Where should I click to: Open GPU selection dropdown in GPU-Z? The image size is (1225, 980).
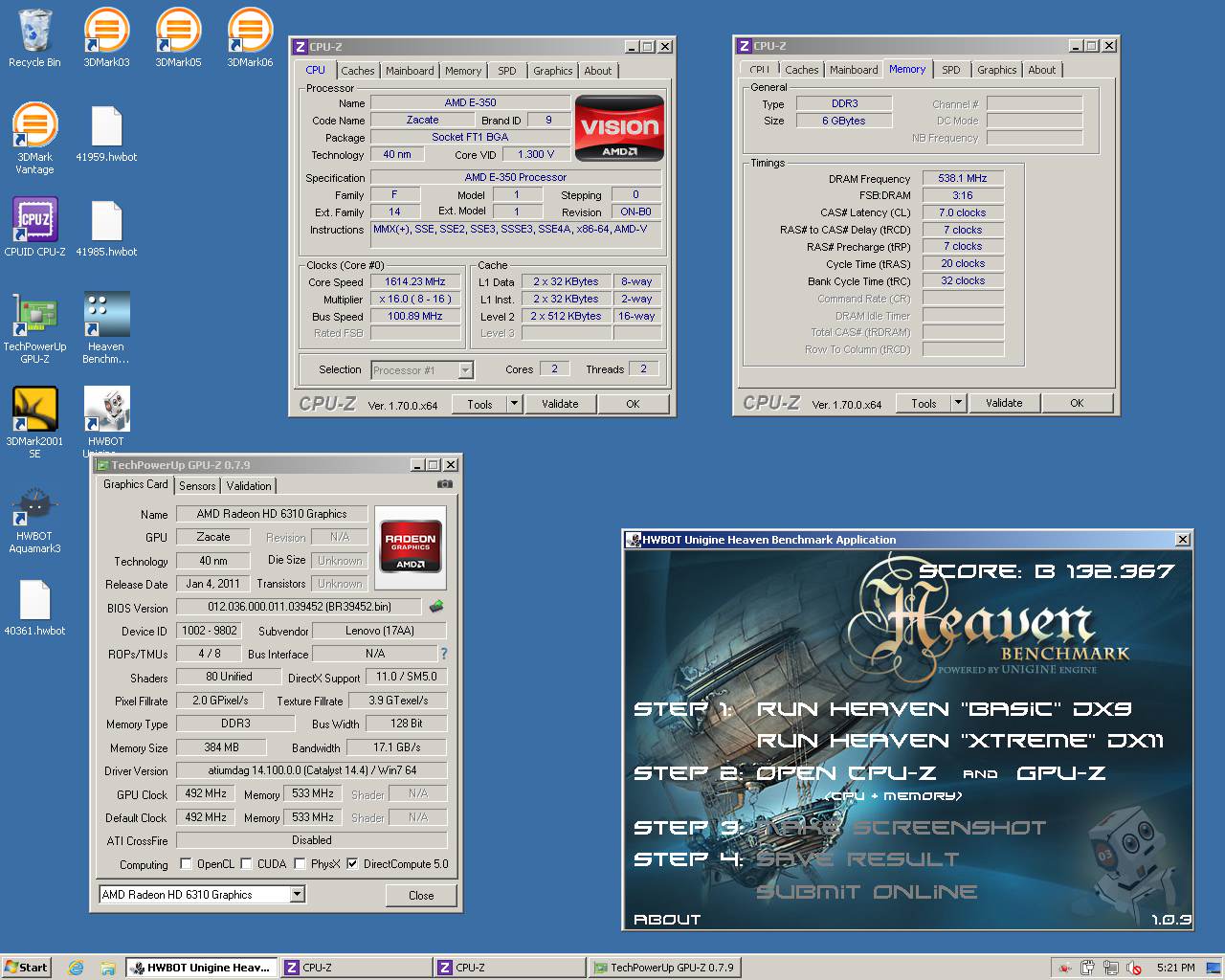pyautogui.click(x=297, y=894)
